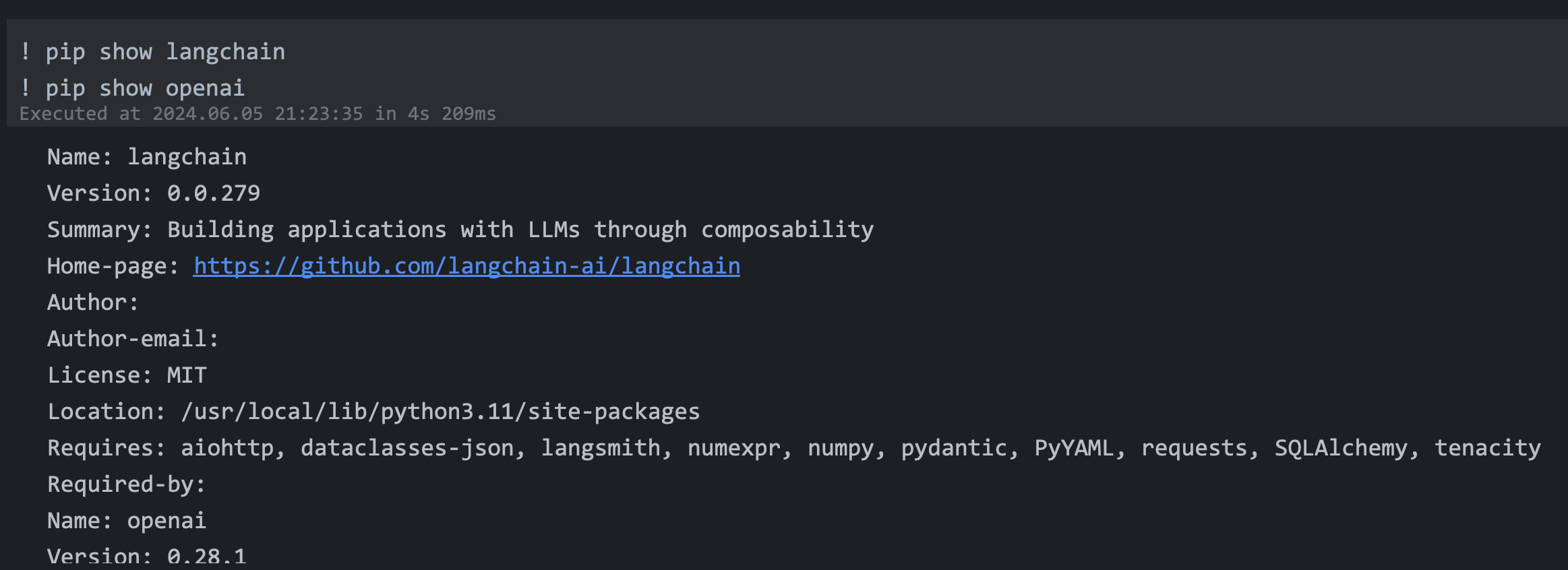Click the Summary line about LLMs composability
The height and width of the screenshot is (570, 1568).
[460, 230]
